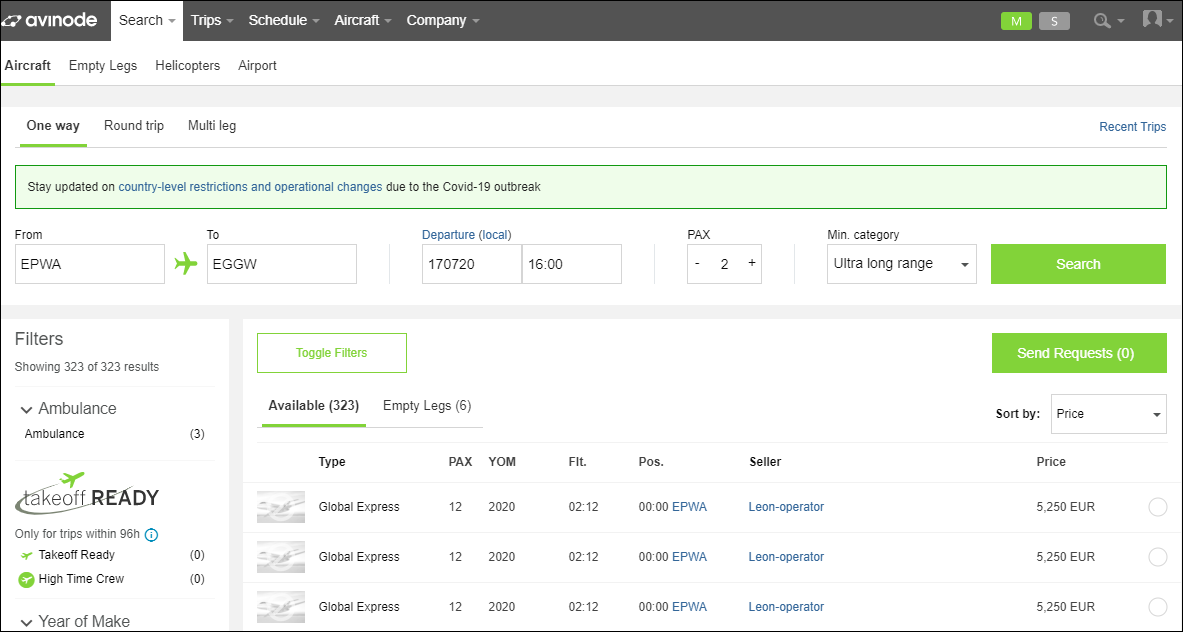Click the Seller column header

pos(765,462)
